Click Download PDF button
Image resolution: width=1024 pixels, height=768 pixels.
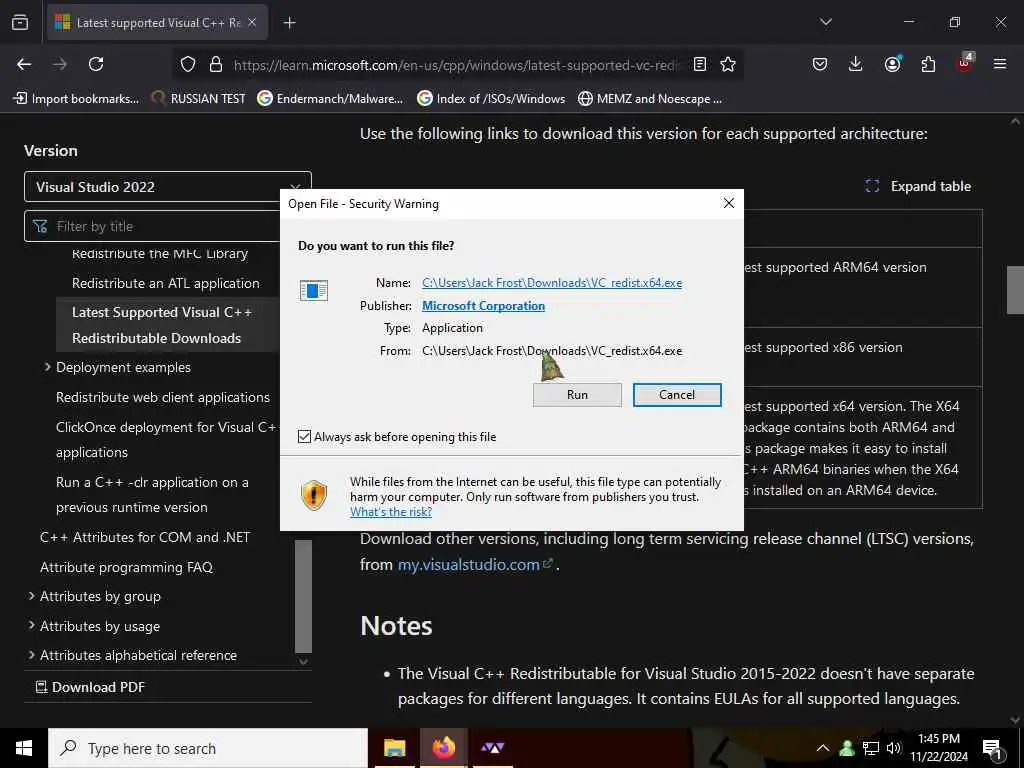click(x=90, y=687)
